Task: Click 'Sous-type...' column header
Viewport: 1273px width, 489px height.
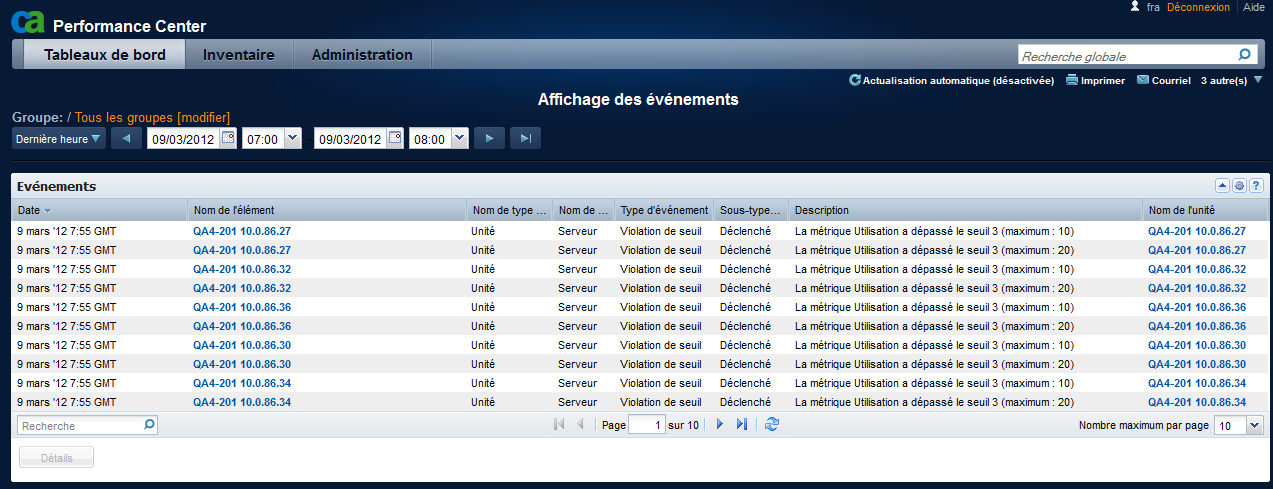Action: click(x=751, y=210)
